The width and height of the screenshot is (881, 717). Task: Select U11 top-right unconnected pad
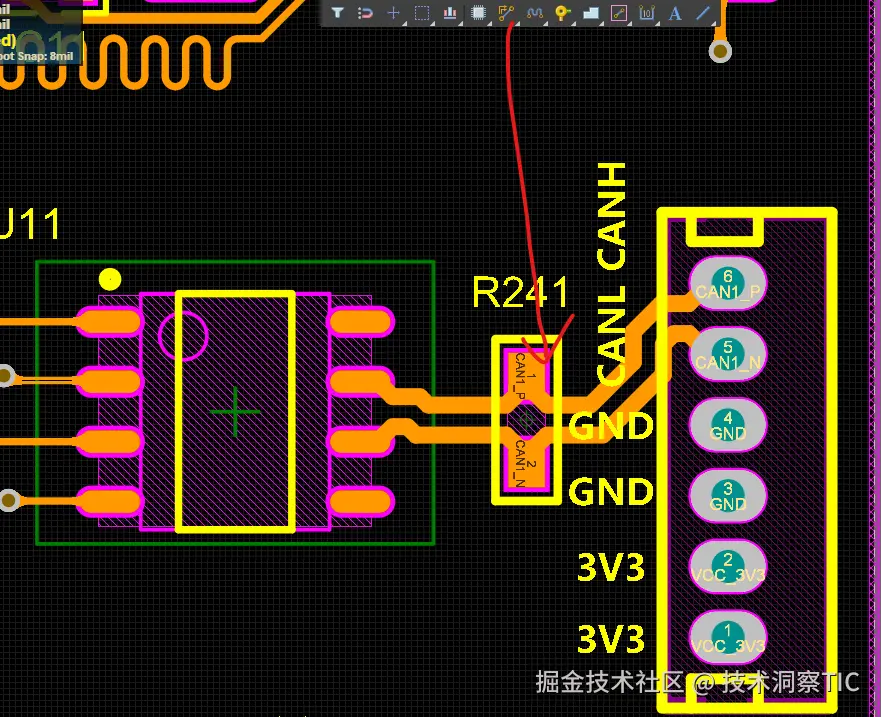click(x=361, y=323)
